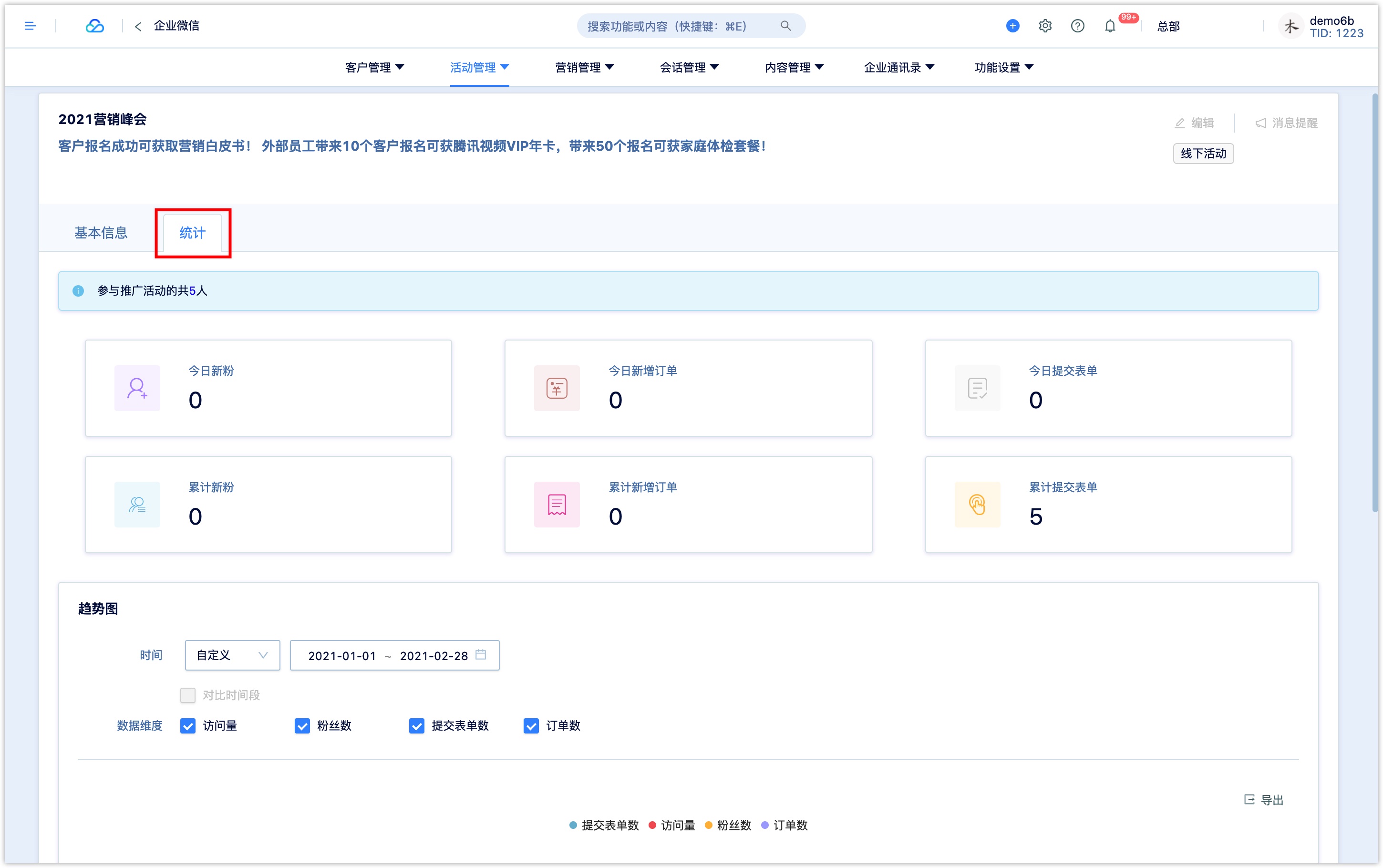Click the 趋势图 heading

click(98, 609)
